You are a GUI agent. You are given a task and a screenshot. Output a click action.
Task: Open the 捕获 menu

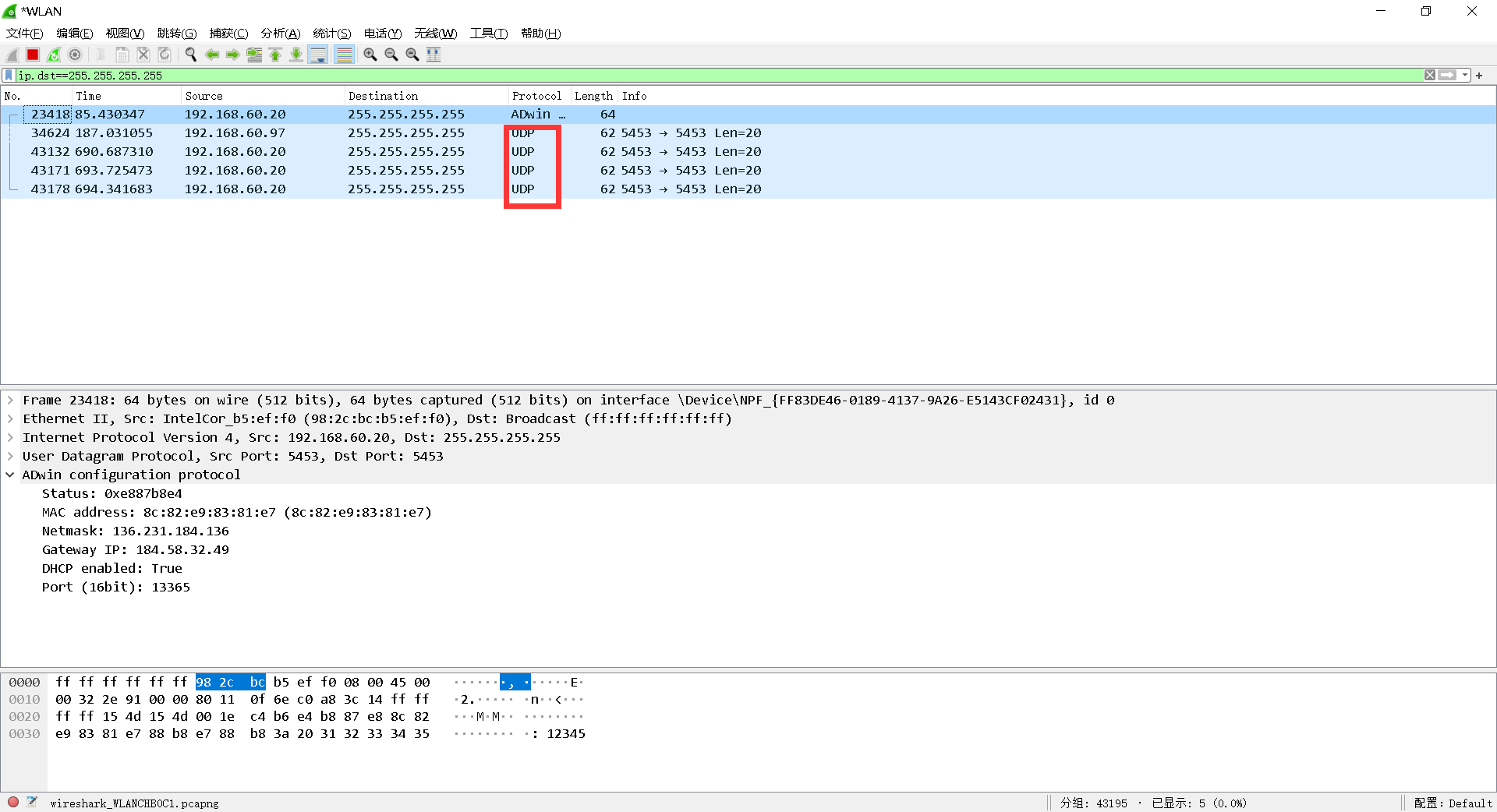[228, 34]
